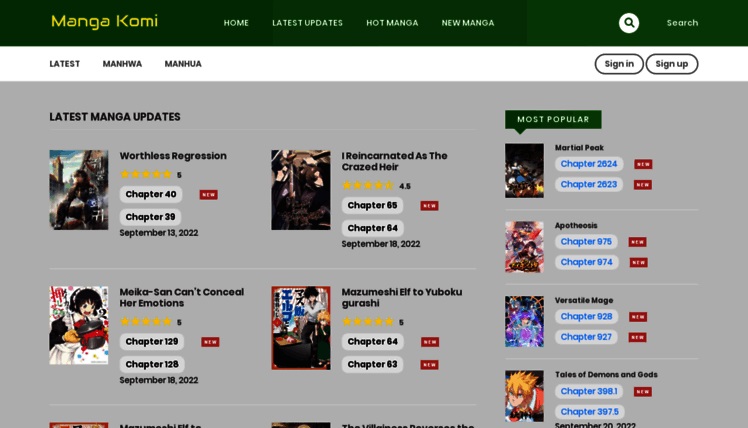The image size is (748, 428).
Task: Open Mazumeshi Elf to Yuboku gurashi cover
Action: [301, 328]
